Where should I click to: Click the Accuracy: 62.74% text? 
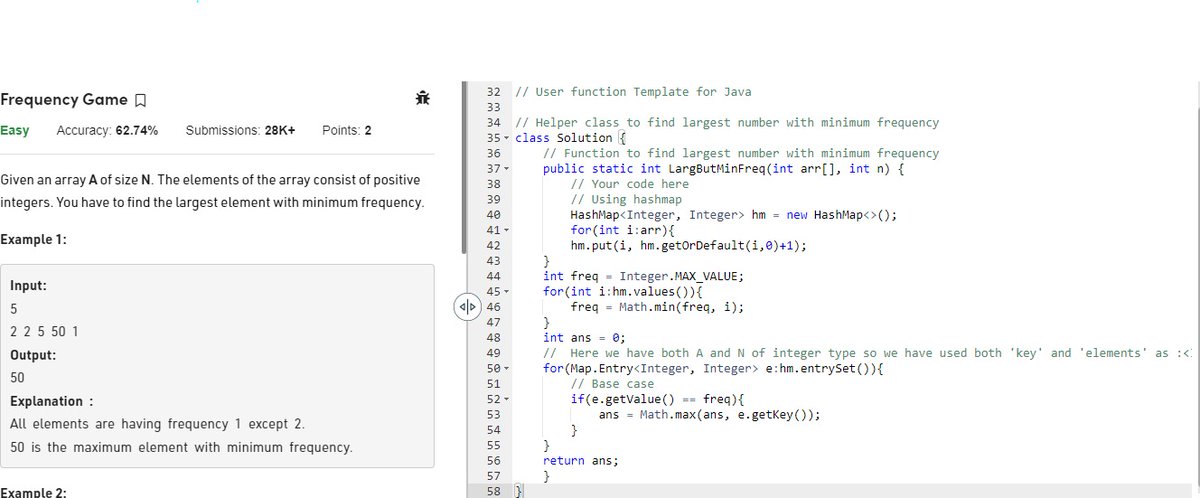pyautogui.click(x=108, y=131)
